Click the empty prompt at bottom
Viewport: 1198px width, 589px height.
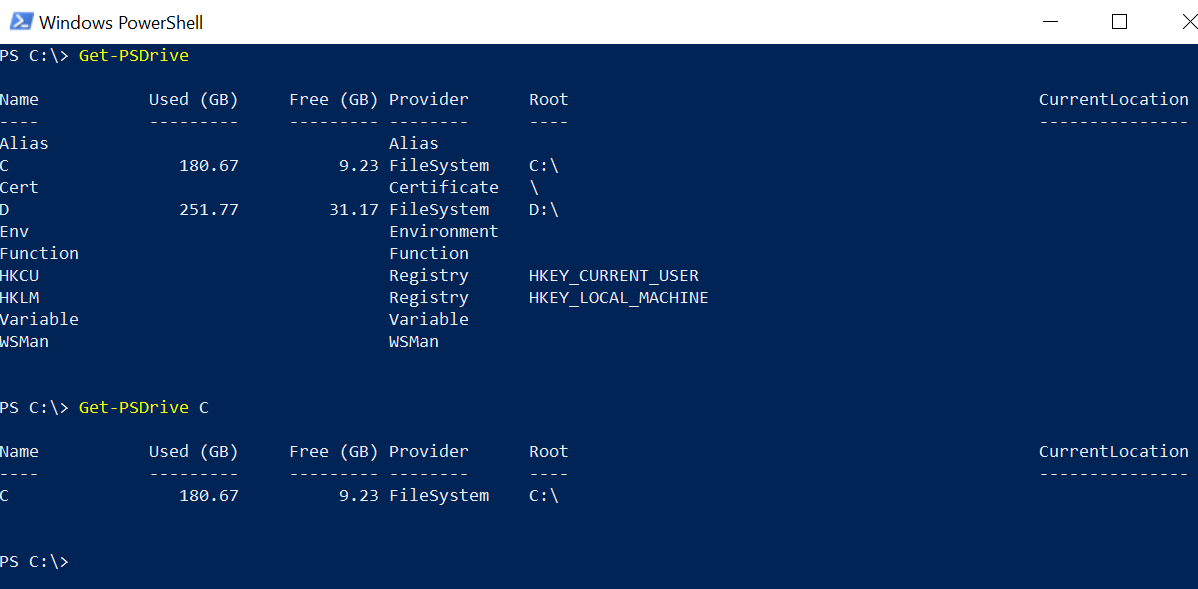click(34, 561)
